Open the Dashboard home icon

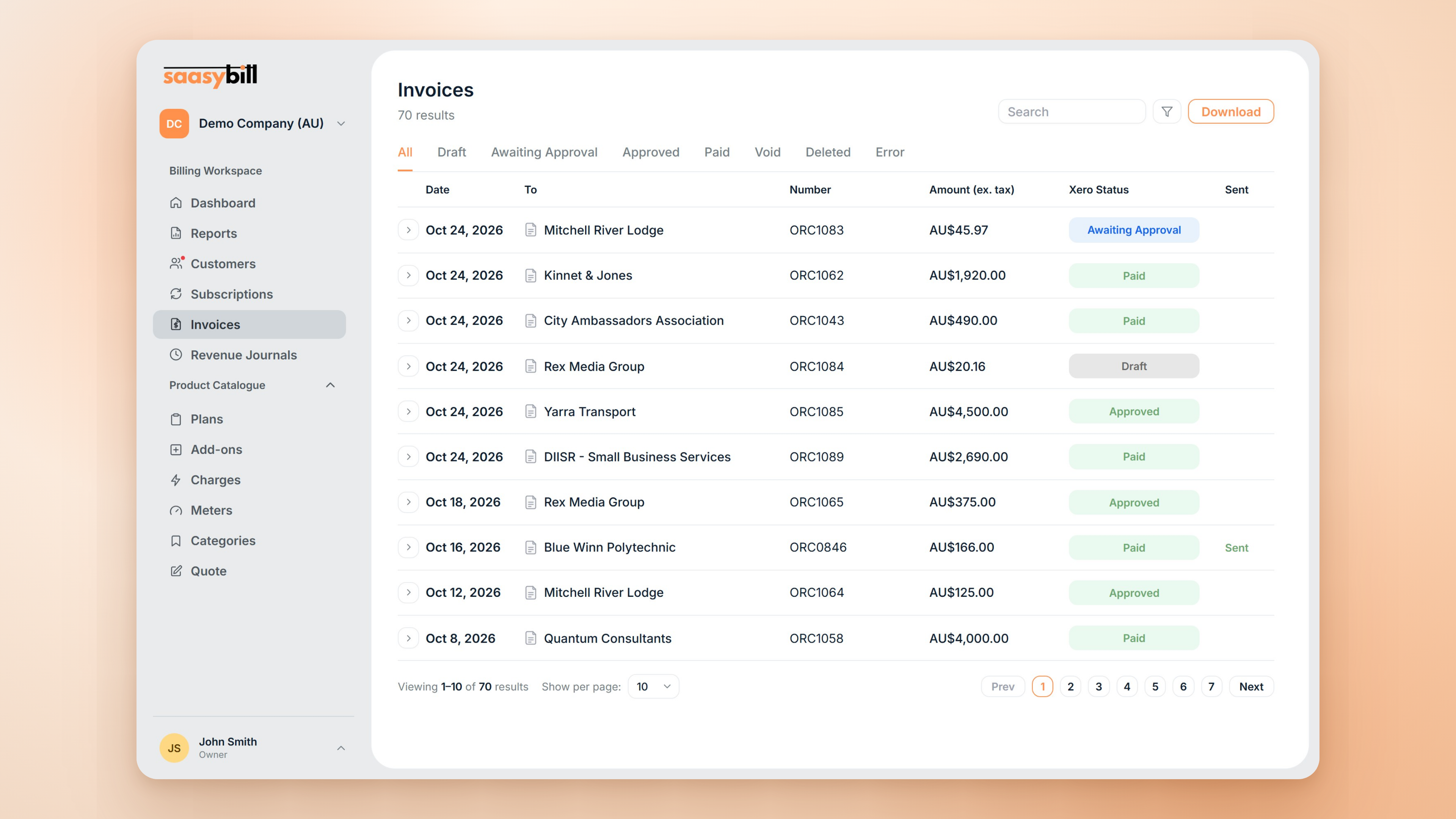176,203
